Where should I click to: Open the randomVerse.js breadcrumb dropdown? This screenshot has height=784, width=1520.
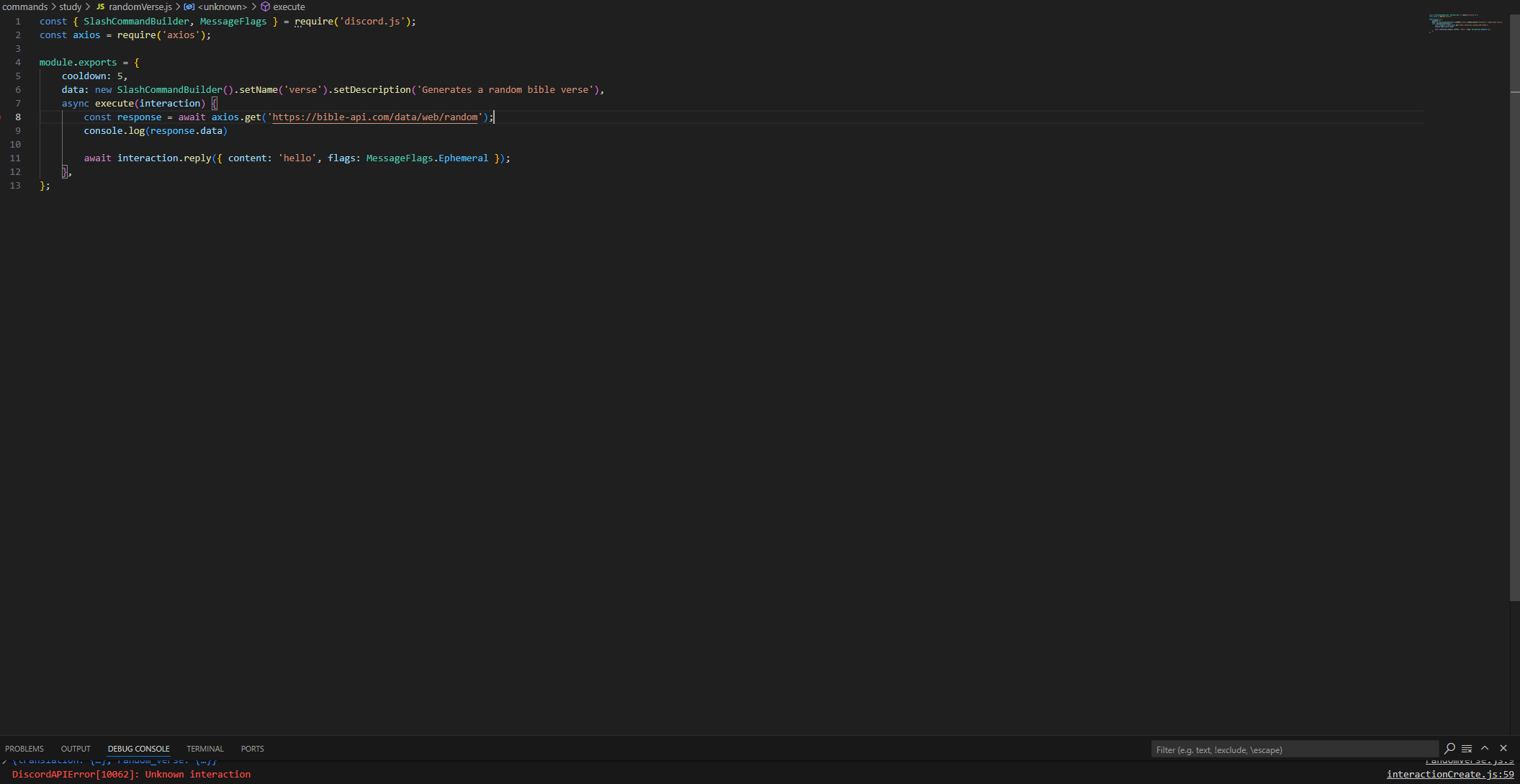[140, 6]
